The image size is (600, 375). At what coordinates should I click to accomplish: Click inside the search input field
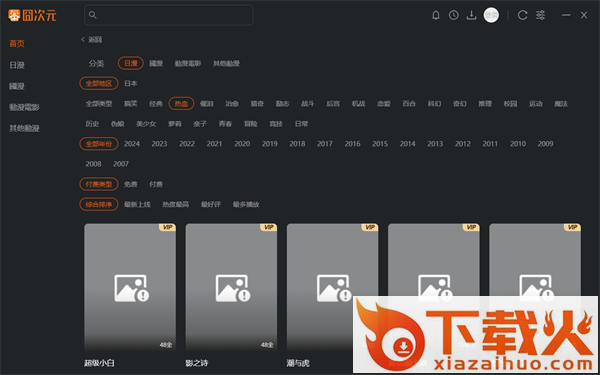(168, 15)
